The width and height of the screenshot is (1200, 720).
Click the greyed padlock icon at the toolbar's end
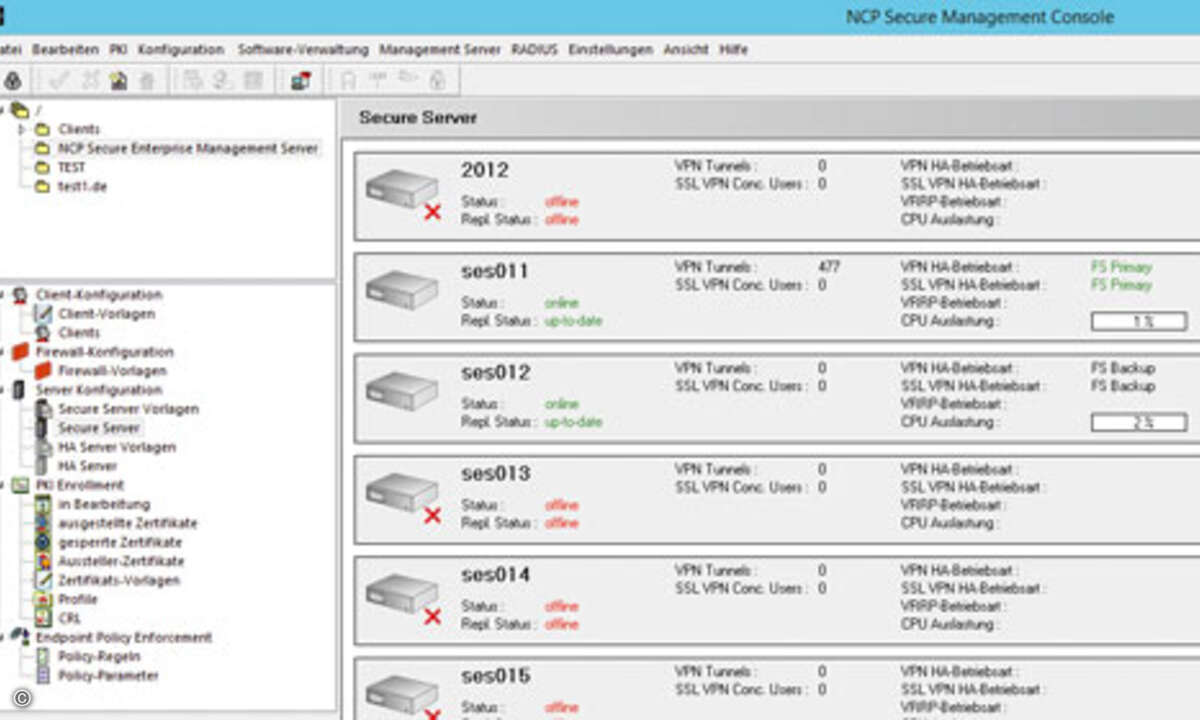click(x=437, y=81)
